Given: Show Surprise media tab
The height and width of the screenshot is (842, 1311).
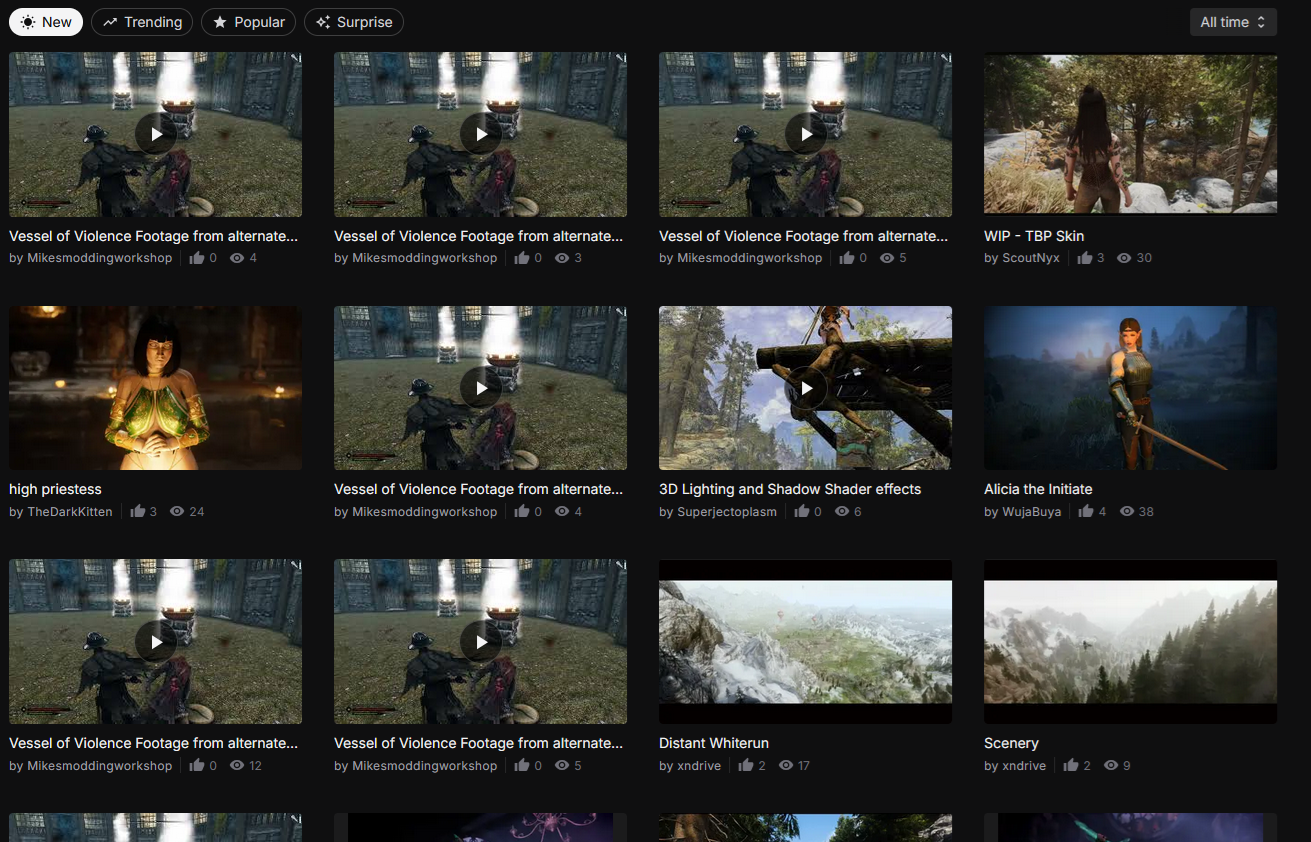Looking at the screenshot, I should pos(354,22).
